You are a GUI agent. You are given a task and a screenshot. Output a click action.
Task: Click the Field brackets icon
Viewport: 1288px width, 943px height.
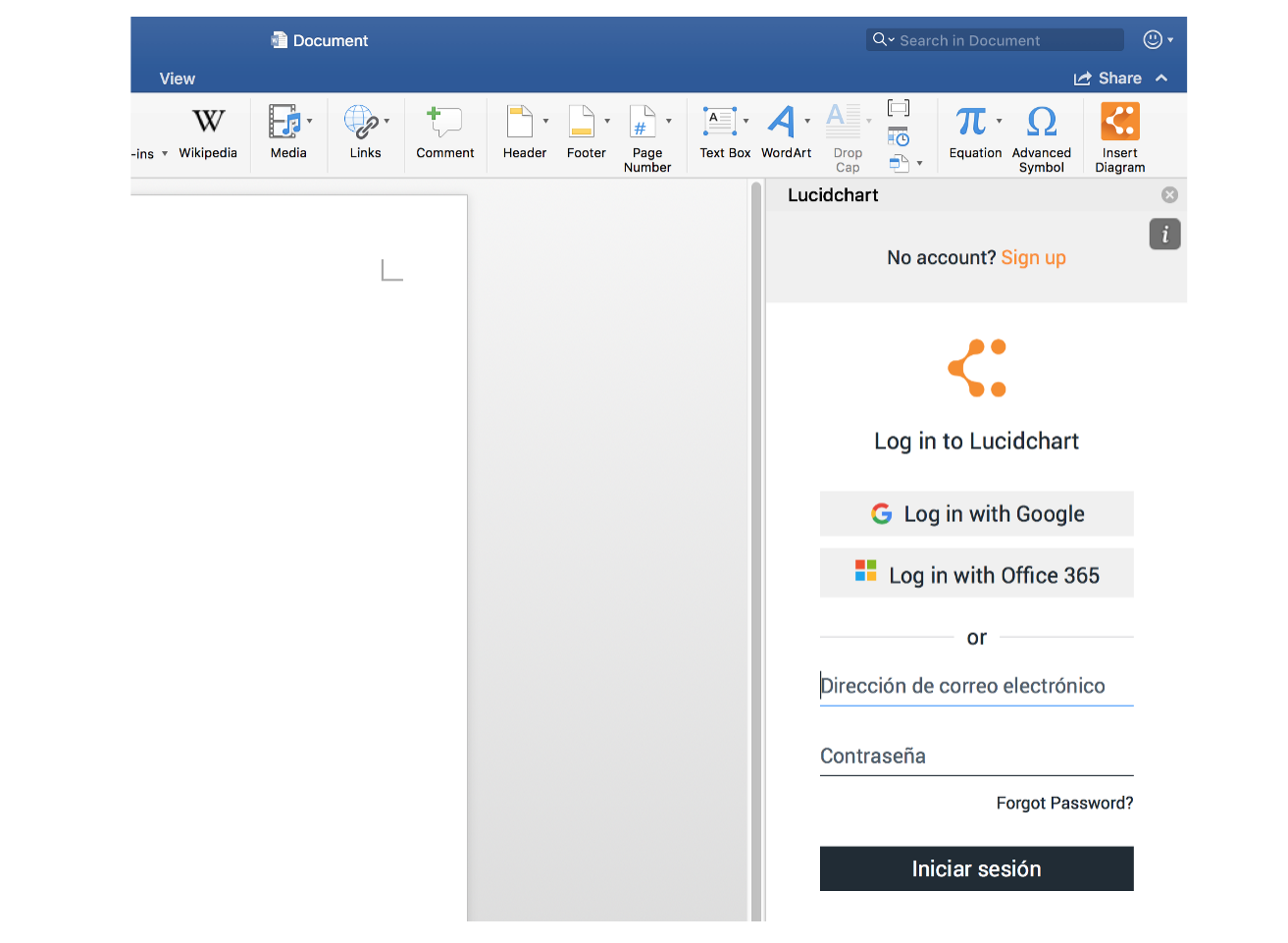[899, 108]
